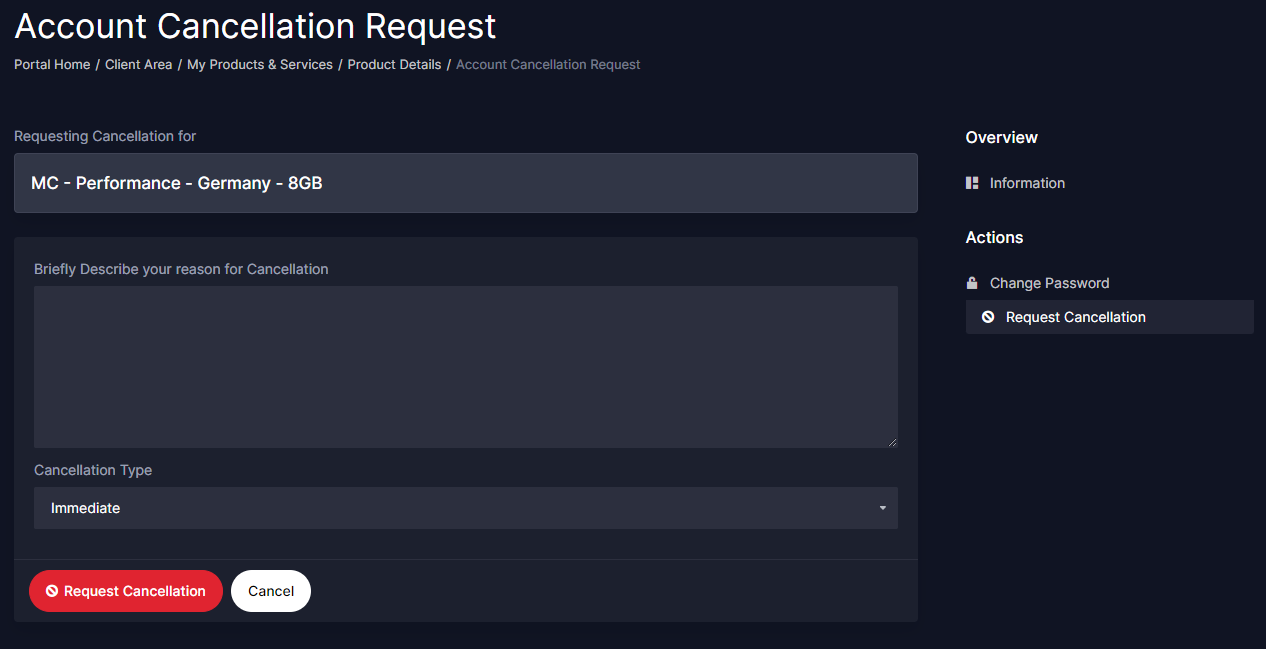
Task: Click the lock icon beside Change Password
Action: tap(972, 283)
